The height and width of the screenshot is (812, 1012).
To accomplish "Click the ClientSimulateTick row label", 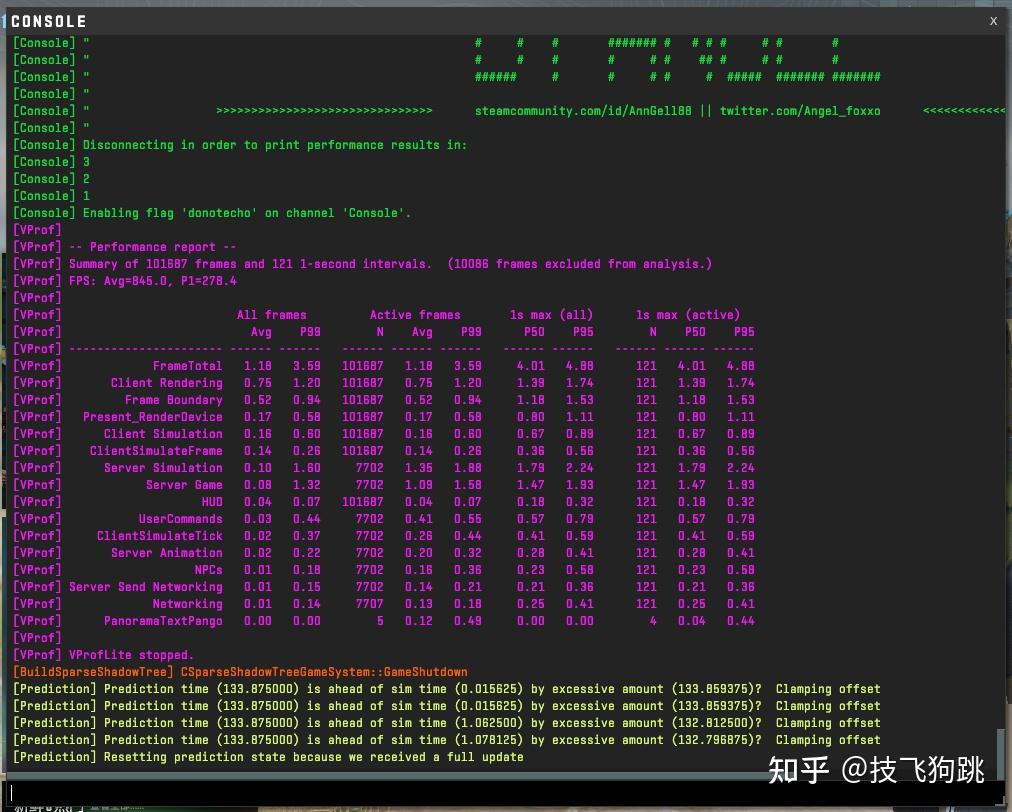I will point(159,536).
